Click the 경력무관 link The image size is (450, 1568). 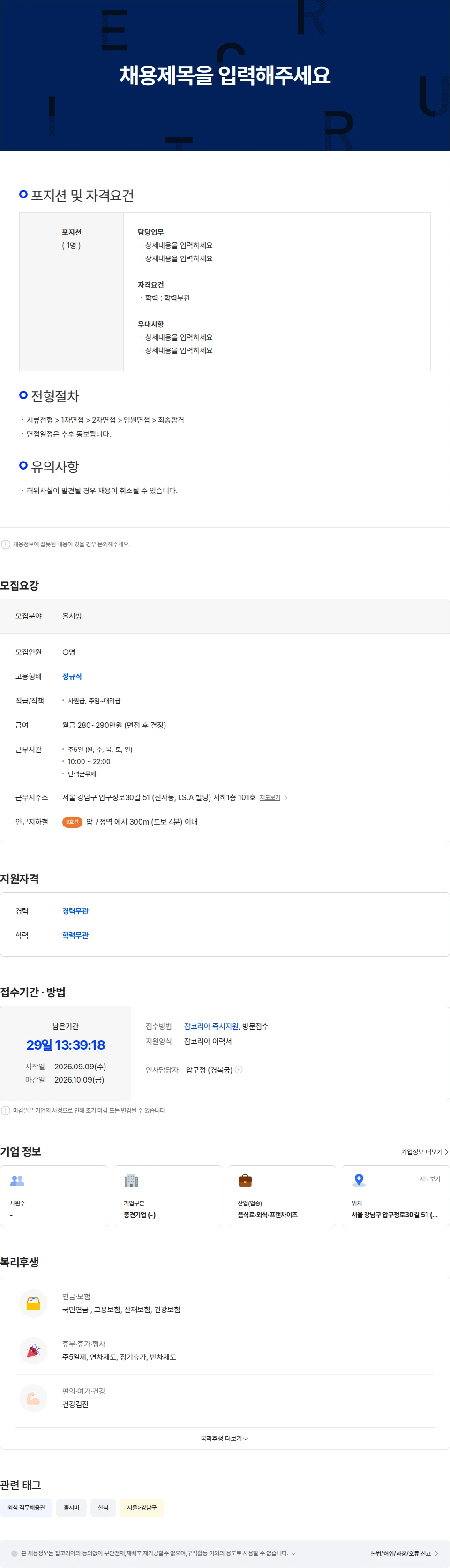pyautogui.click(x=75, y=910)
